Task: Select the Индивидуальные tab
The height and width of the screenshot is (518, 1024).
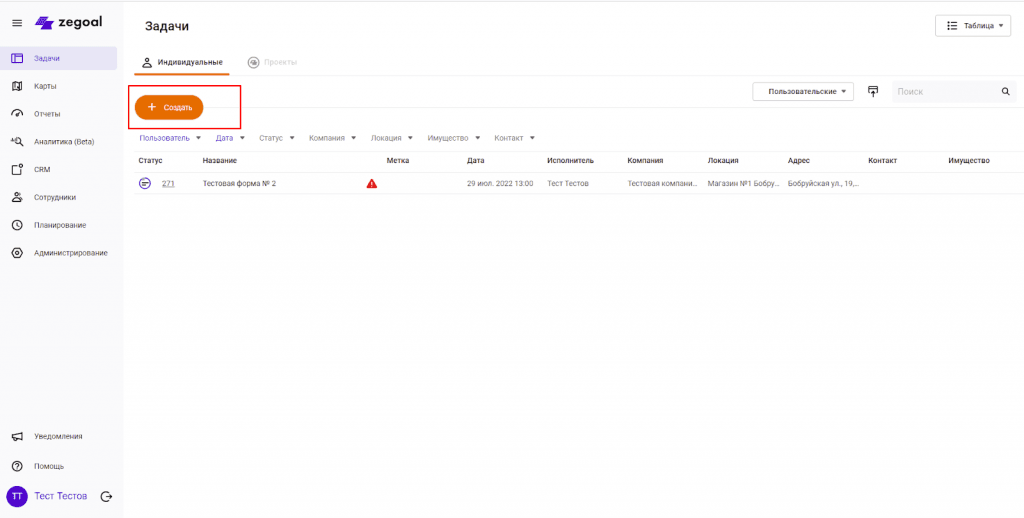Action: (x=182, y=63)
